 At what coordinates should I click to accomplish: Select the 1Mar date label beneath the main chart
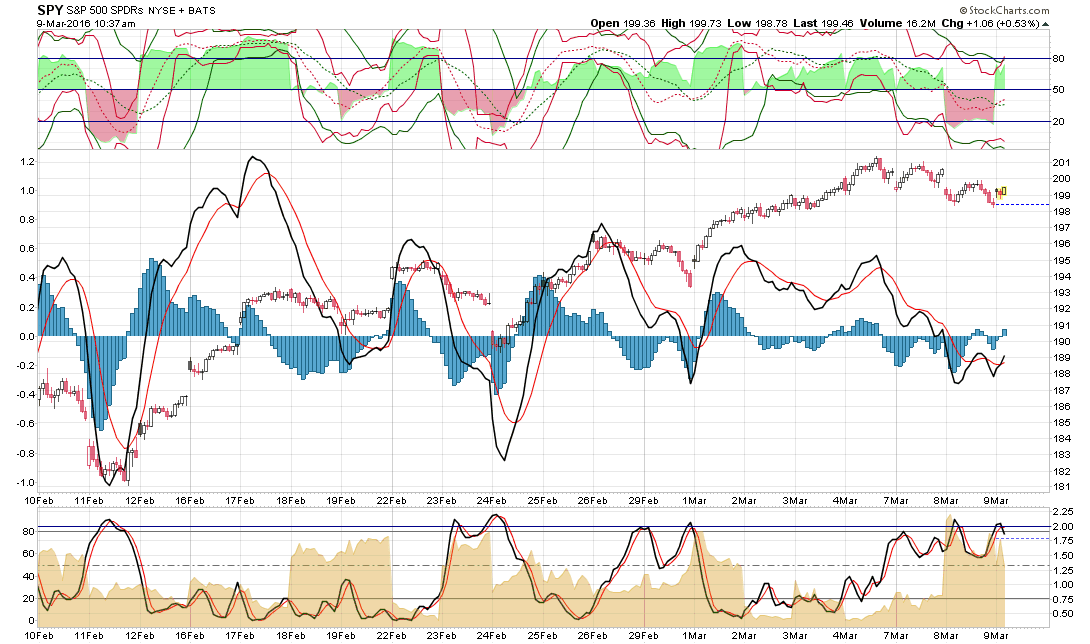click(694, 501)
